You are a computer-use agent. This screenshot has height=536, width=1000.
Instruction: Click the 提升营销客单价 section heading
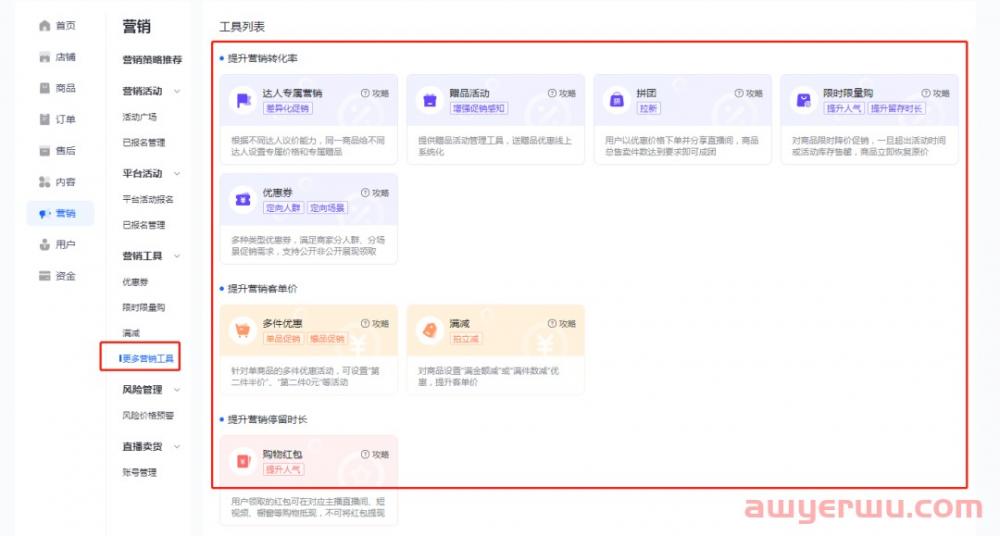(262, 288)
